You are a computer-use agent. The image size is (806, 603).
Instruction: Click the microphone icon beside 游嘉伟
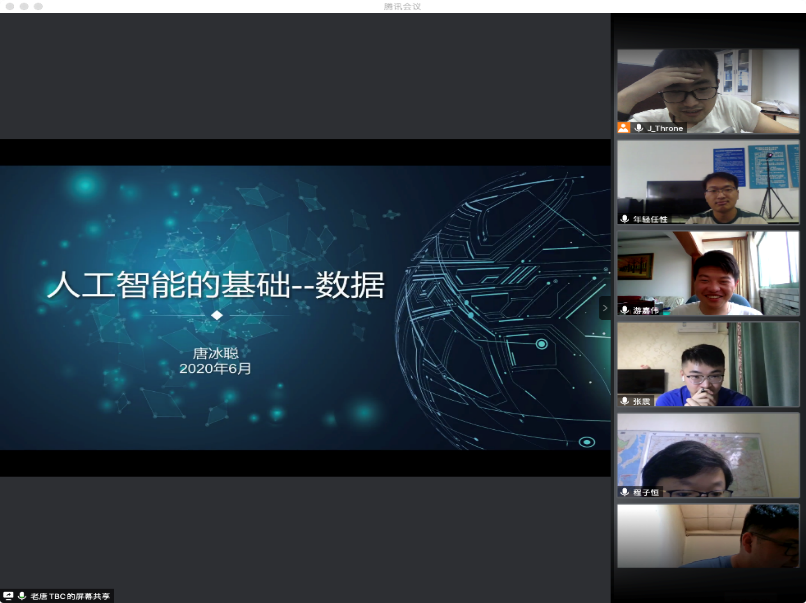625,310
